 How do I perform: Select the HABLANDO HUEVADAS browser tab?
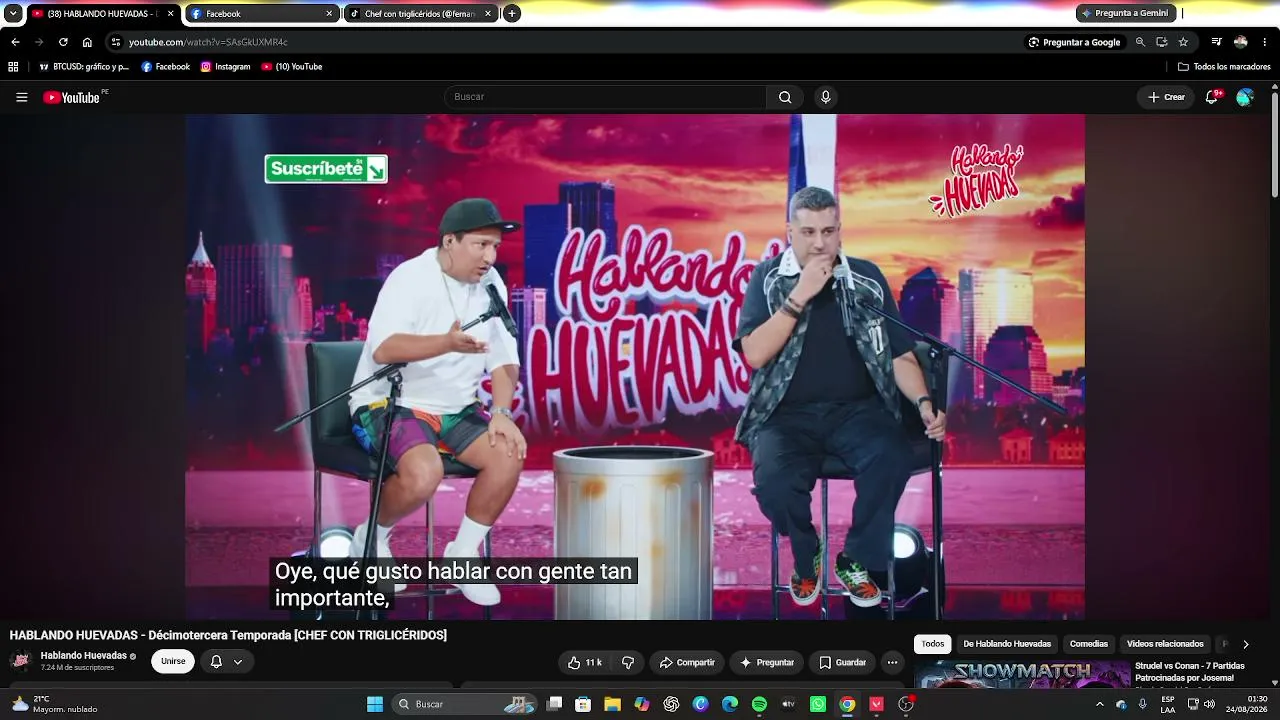[x=104, y=14]
